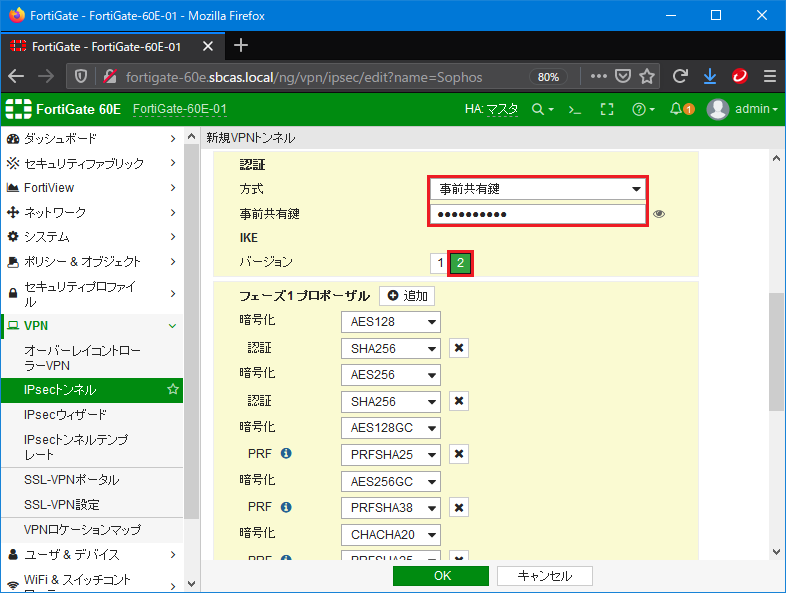The height and width of the screenshot is (593, 786).
Task: Show pre-shared key with eye icon
Action: tap(659, 214)
